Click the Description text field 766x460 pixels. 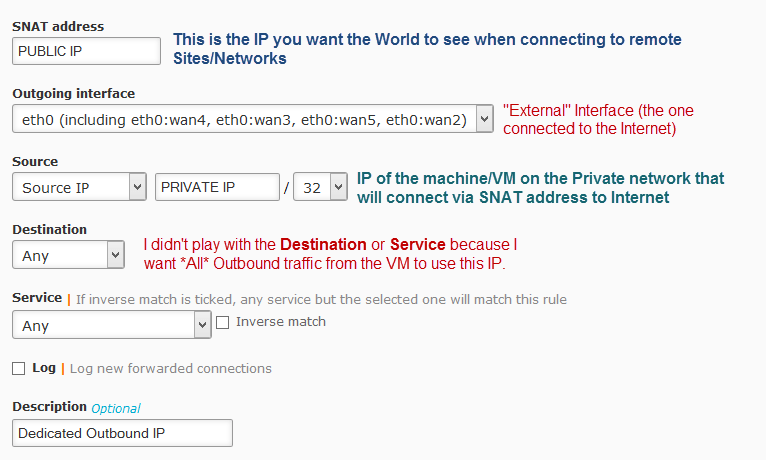124,433
